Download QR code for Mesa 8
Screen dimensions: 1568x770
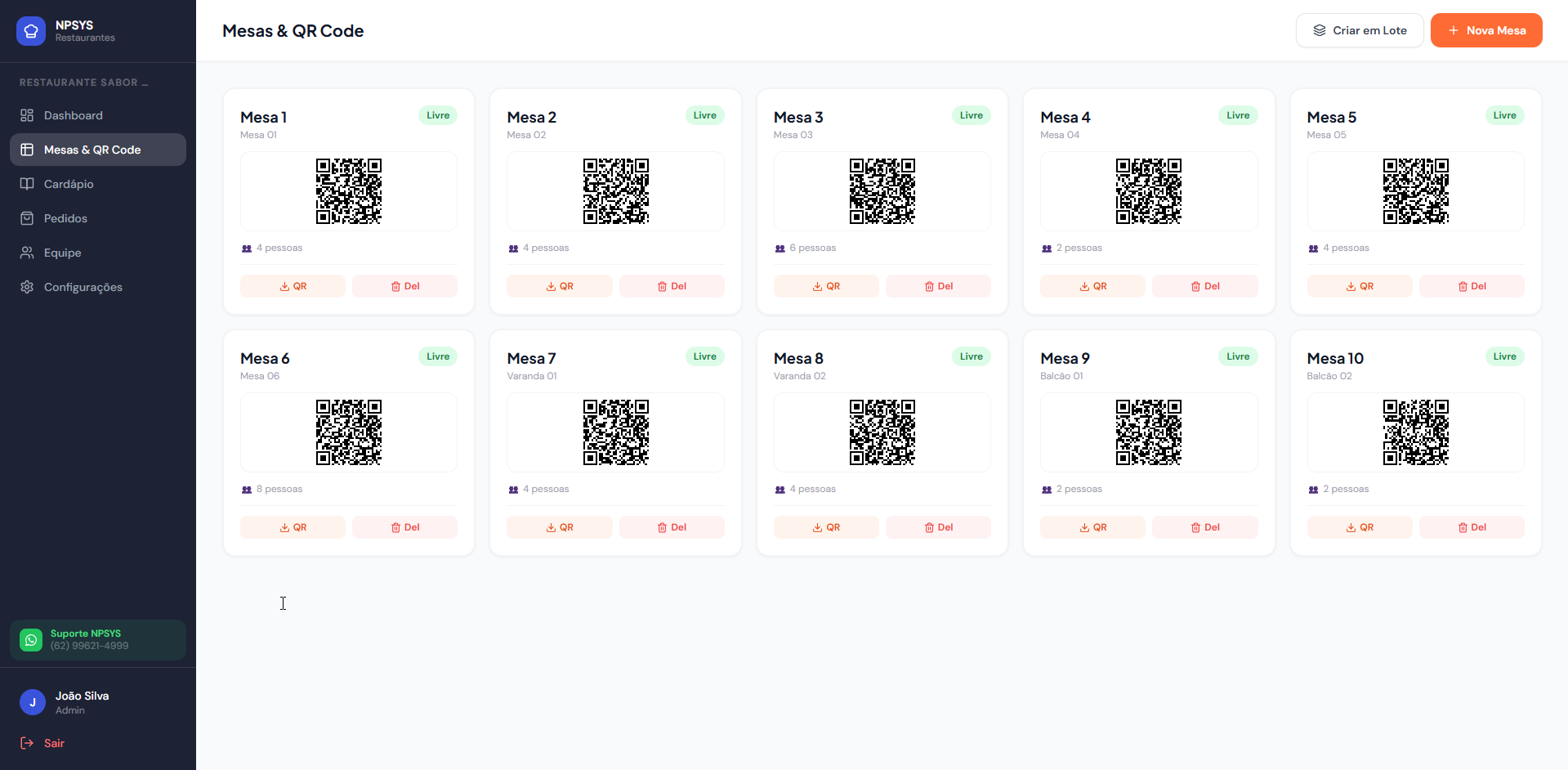coord(826,527)
